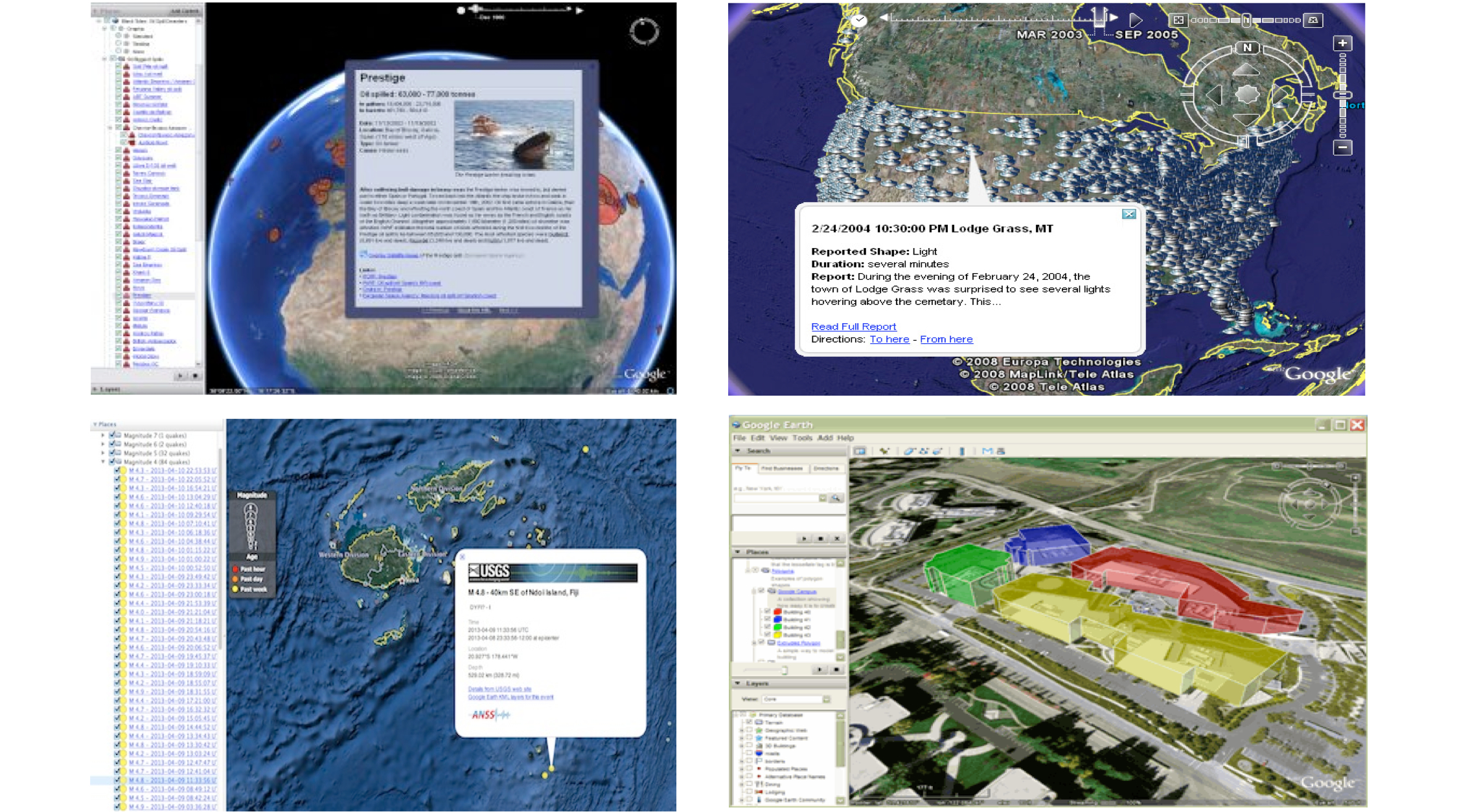The image size is (1457, 812).
Task: Select the Fly To tab
Action: [744, 468]
